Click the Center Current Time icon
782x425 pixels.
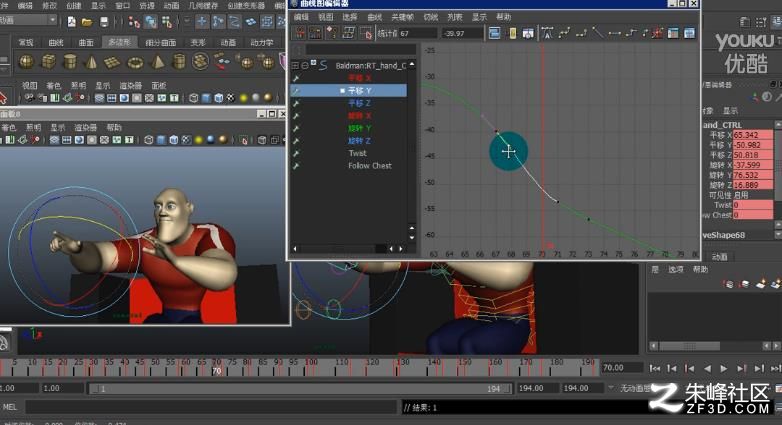528,33
